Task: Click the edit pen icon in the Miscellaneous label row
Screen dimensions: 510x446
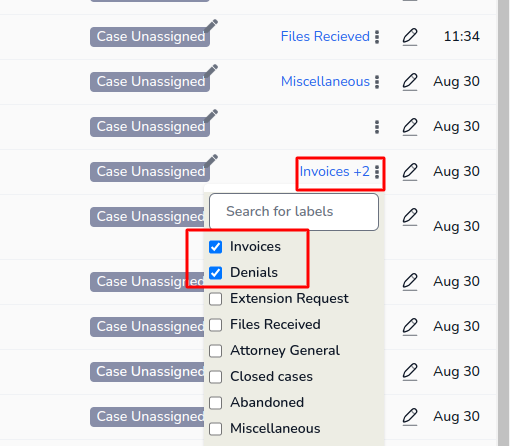Action: coord(410,82)
